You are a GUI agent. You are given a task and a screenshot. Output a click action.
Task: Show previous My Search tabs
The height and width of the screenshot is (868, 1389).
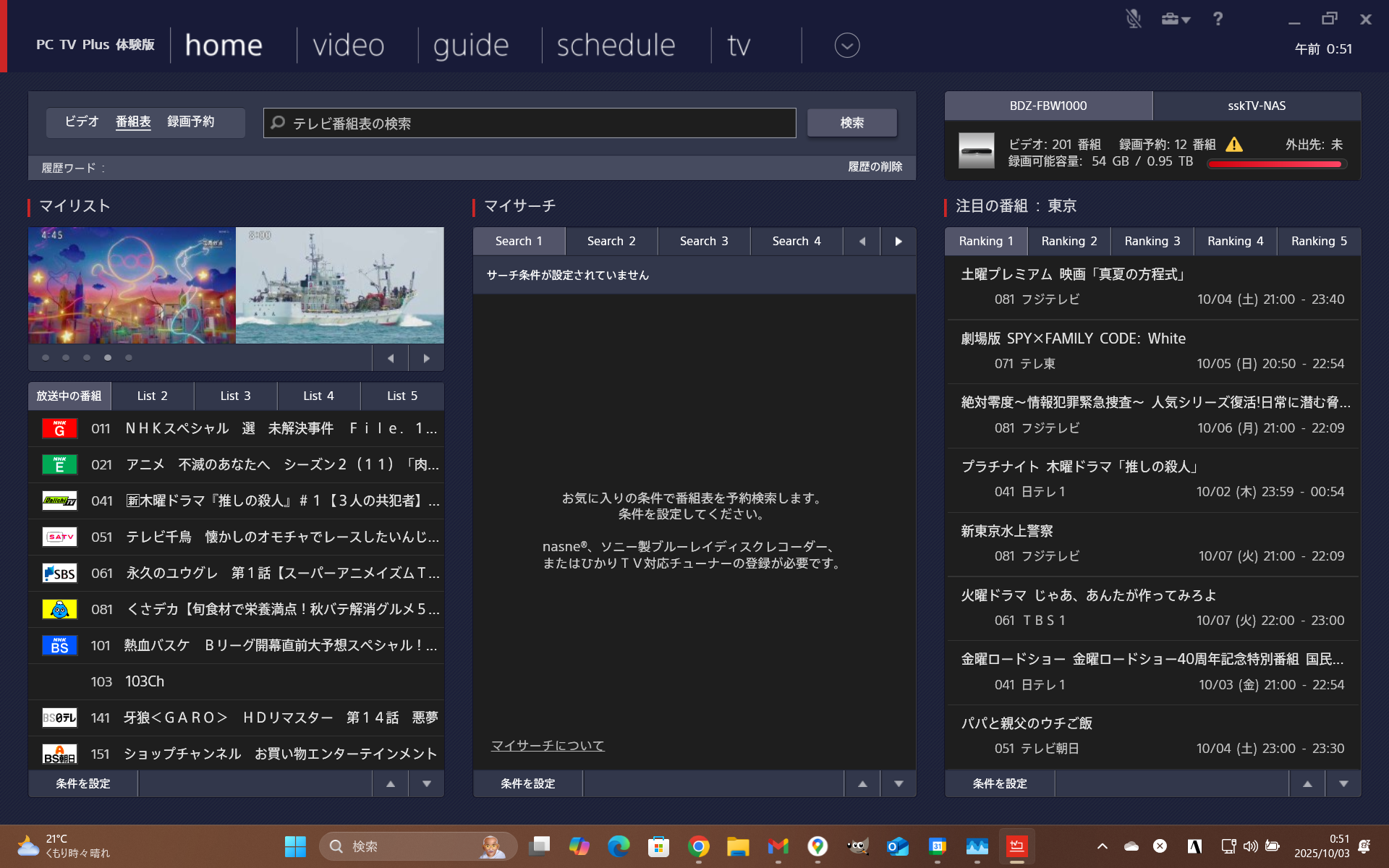pyautogui.click(x=862, y=242)
